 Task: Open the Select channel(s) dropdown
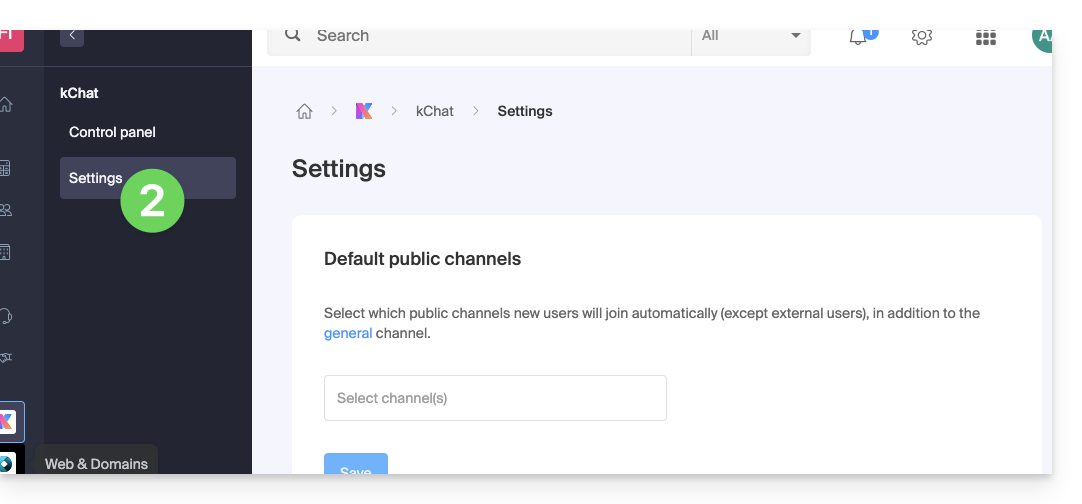coord(495,398)
